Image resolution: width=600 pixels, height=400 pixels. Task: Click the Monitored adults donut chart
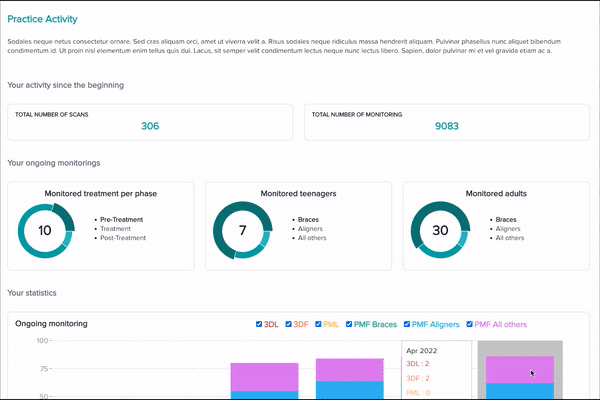point(440,230)
